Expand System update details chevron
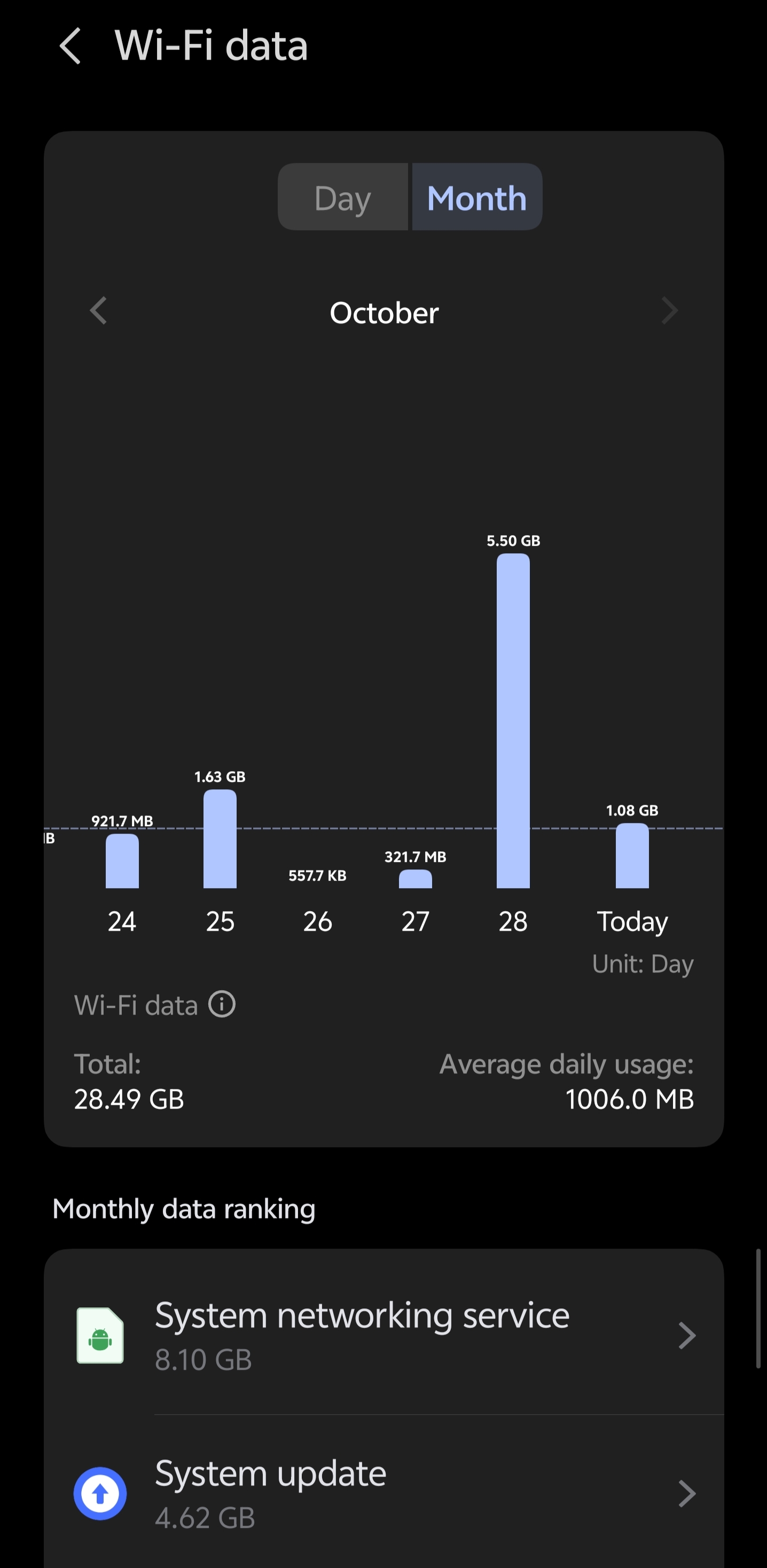The width and height of the screenshot is (767, 1568). coord(687,1493)
